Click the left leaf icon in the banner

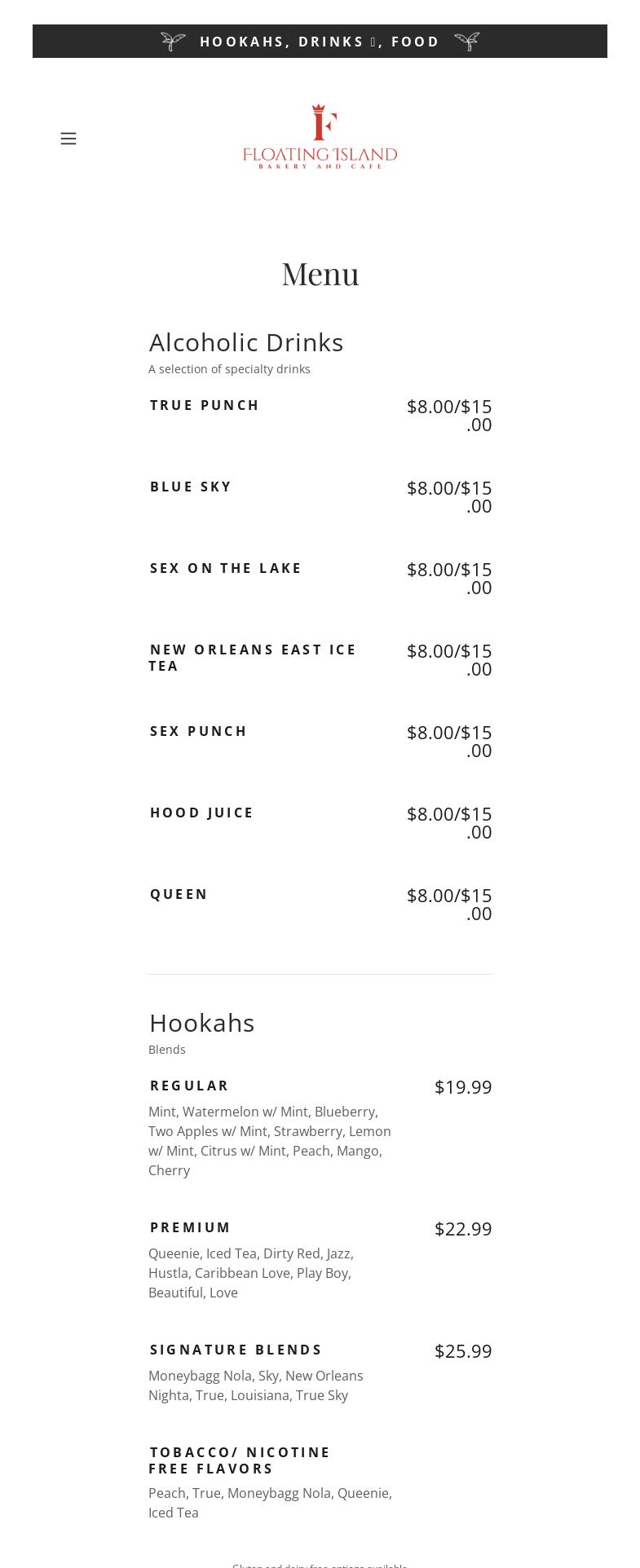[x=173, y=42]
